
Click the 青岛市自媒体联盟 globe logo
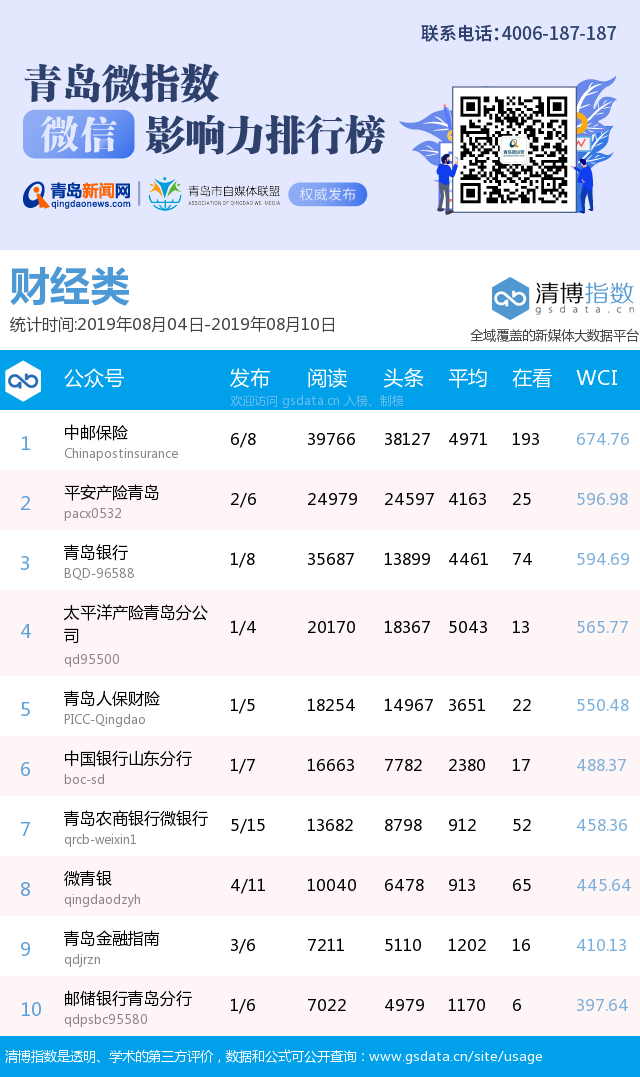coord(165,194)
